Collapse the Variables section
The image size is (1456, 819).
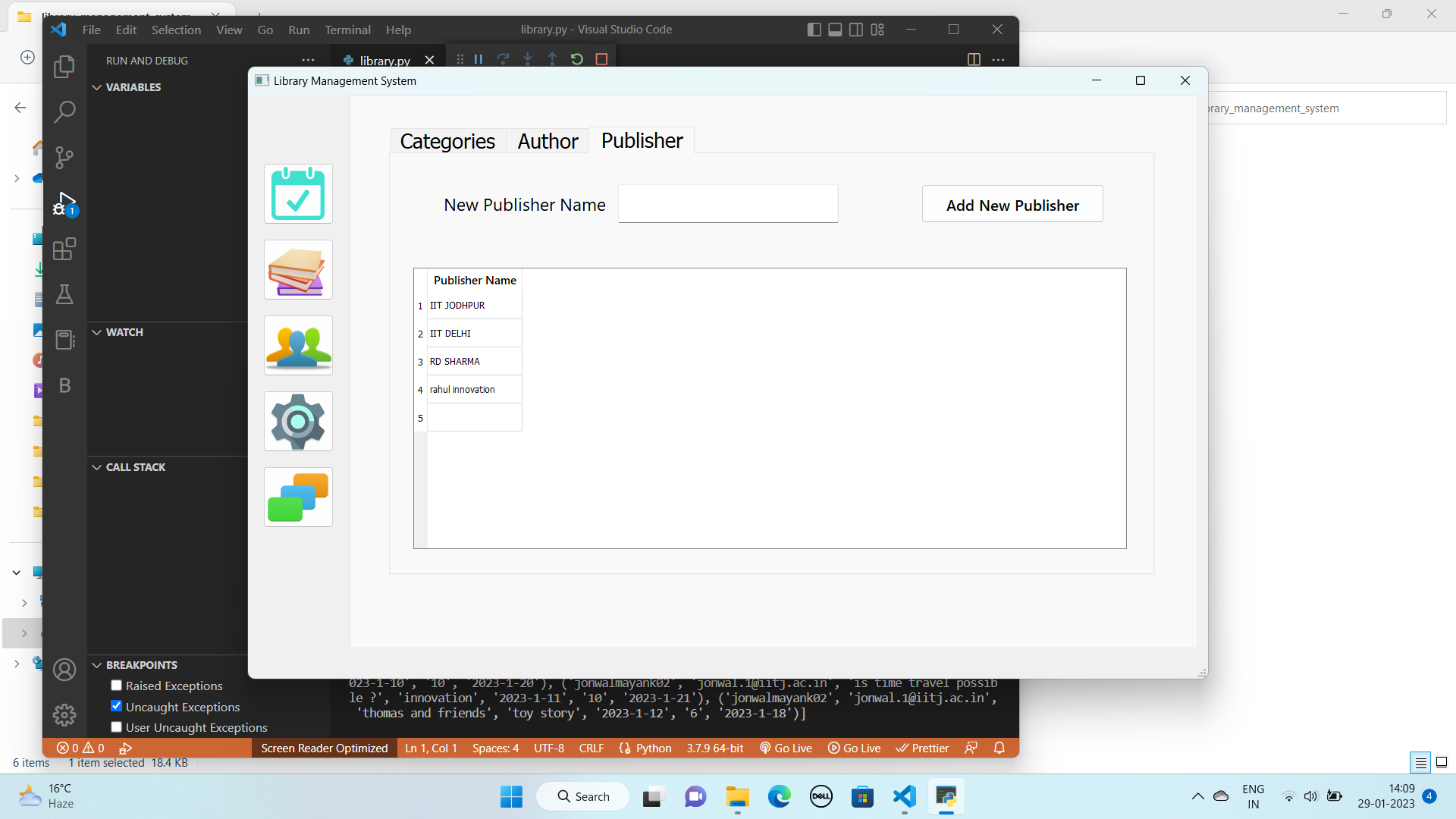click(x=96, y=86)
